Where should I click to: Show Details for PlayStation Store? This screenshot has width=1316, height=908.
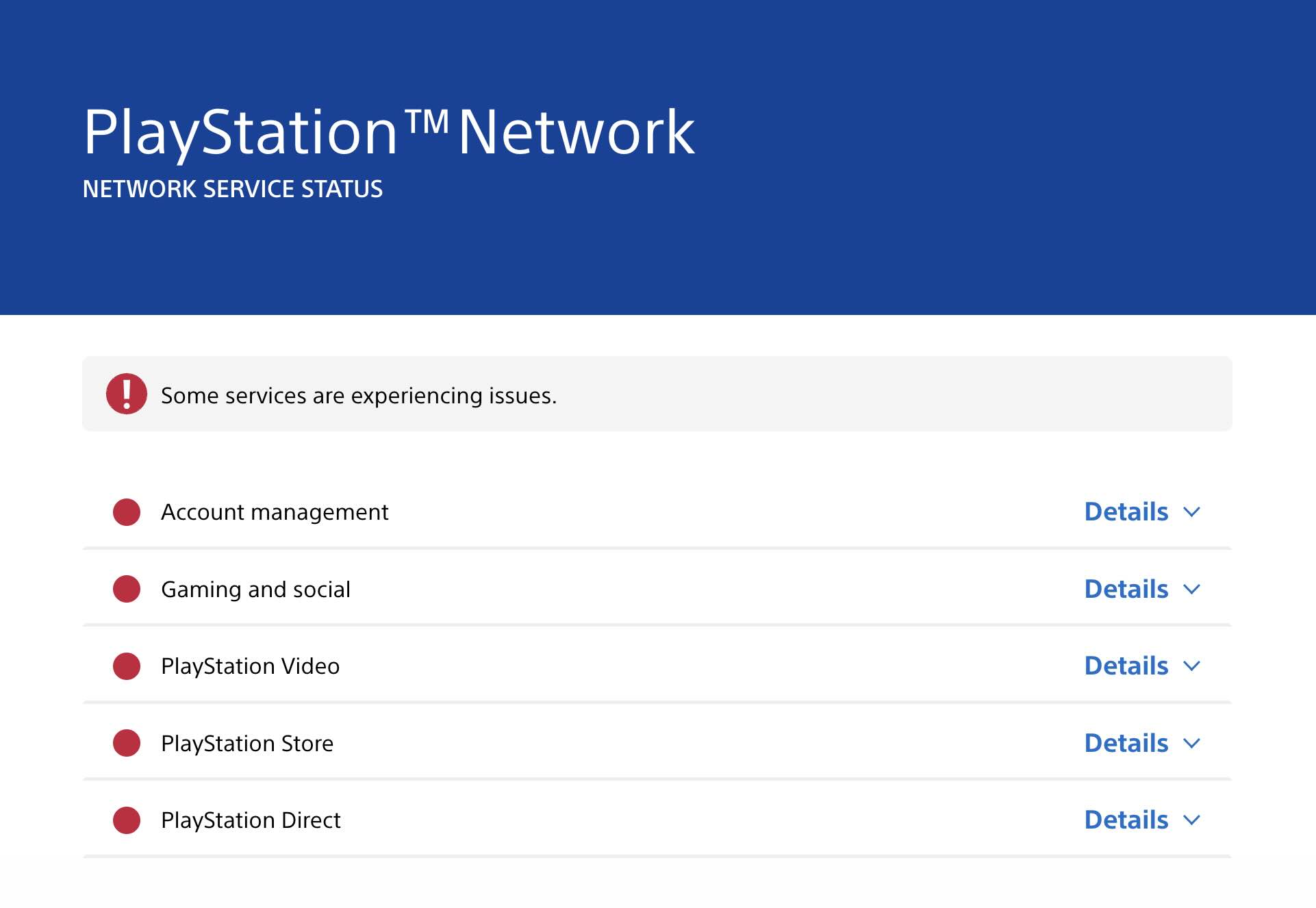pos(1126,743)
